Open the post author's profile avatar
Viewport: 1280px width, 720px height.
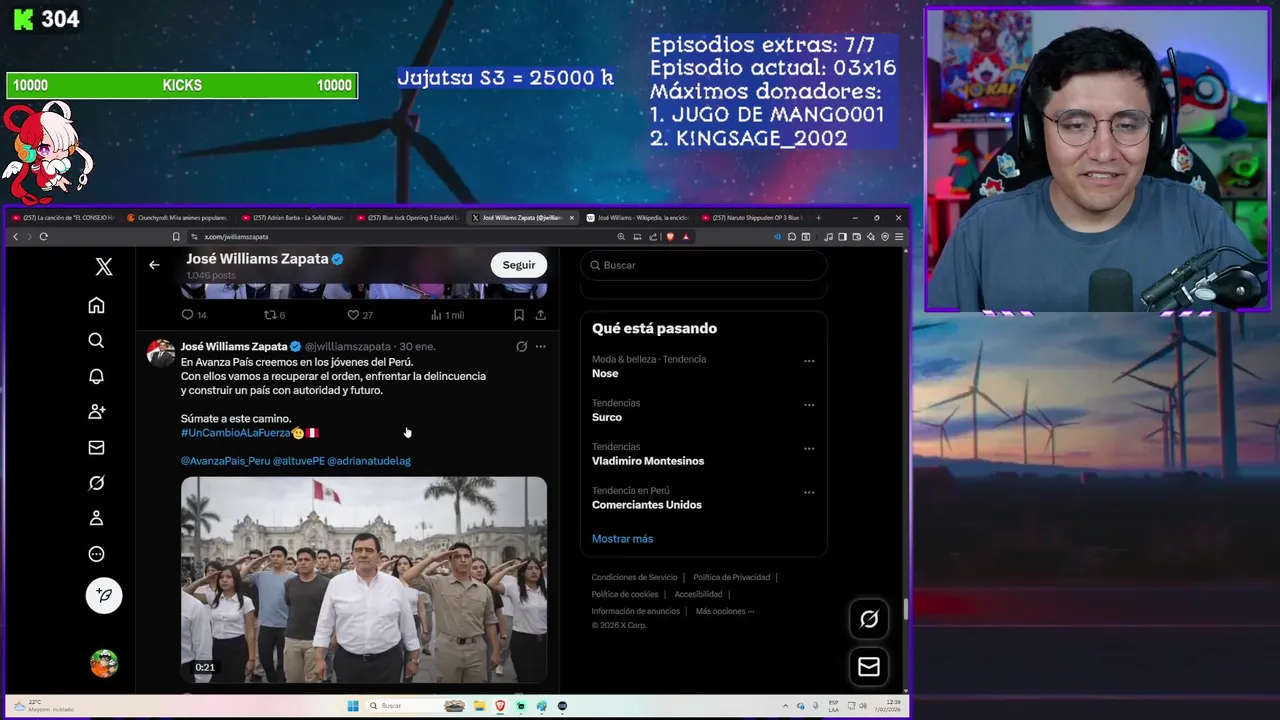pos(160,353)
